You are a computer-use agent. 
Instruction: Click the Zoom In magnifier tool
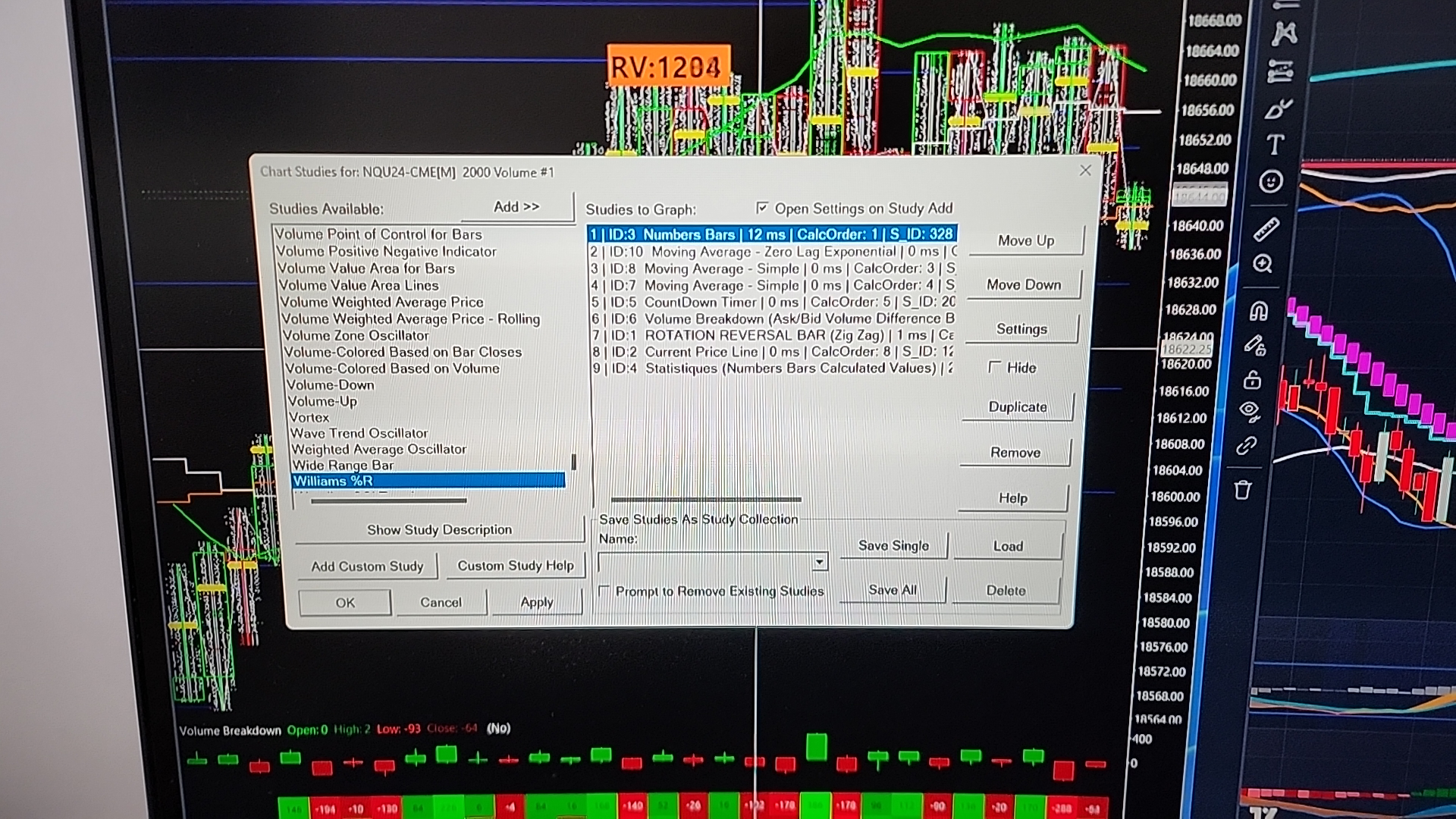(x=1263, y=264)
